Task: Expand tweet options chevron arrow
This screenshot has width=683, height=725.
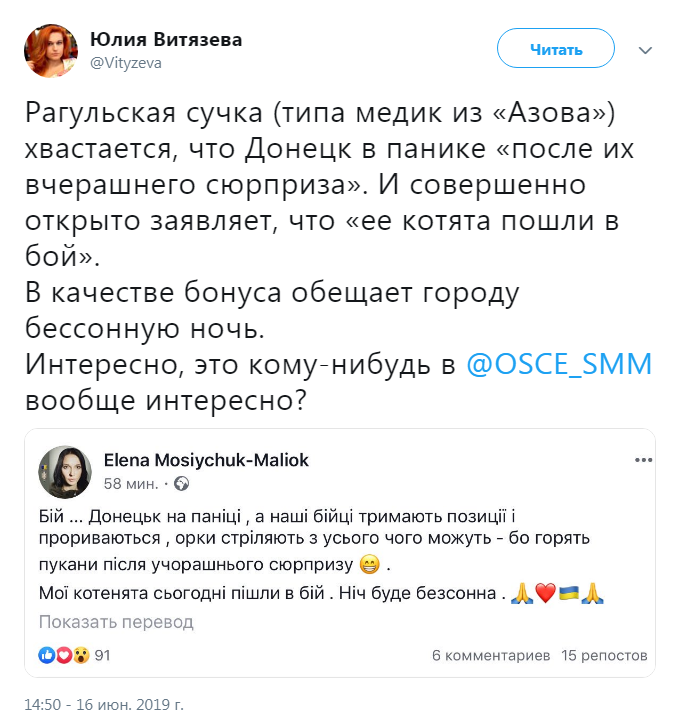Action: tap(645, 49)
